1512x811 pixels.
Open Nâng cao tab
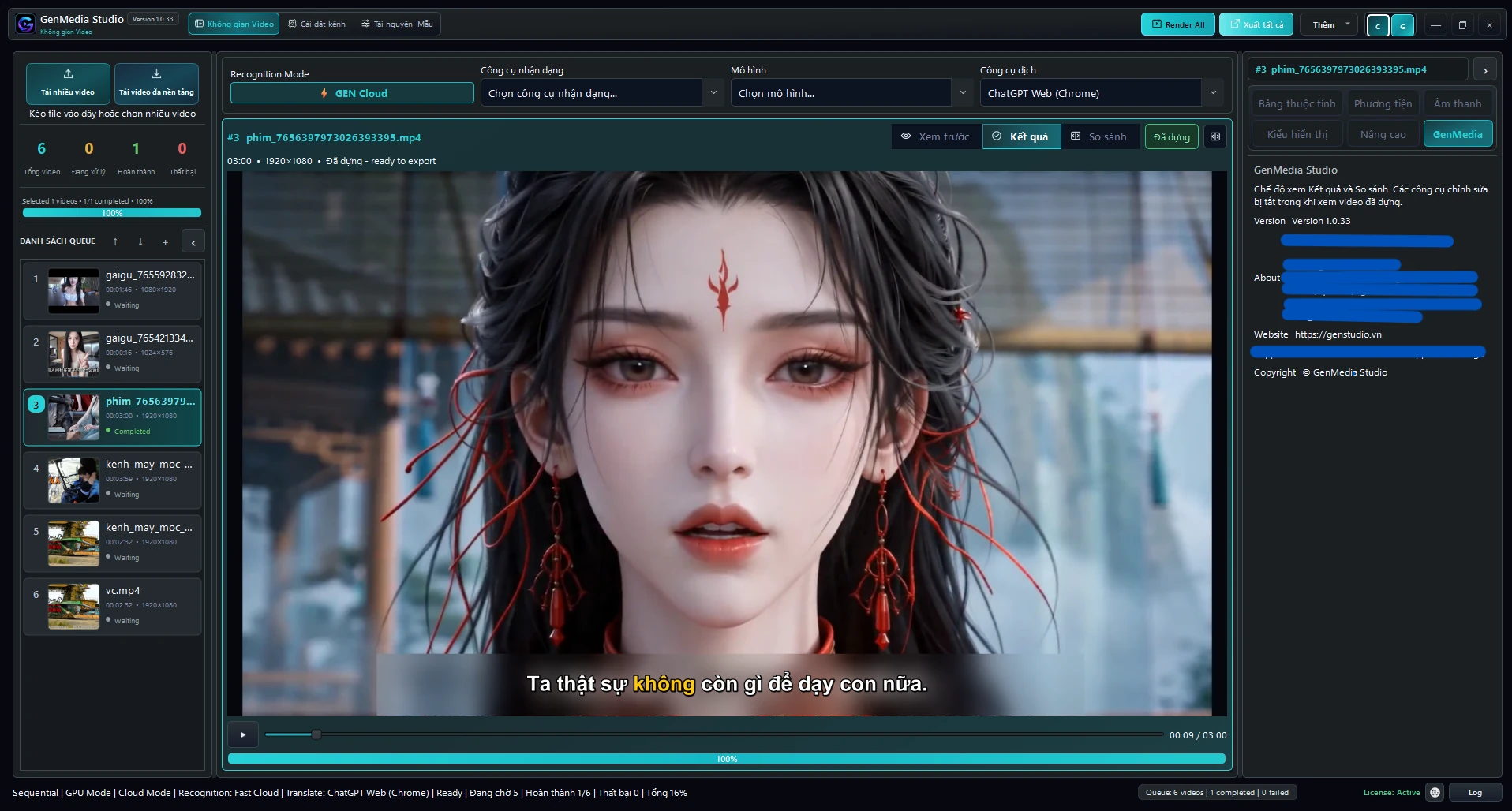(1383, 134)
